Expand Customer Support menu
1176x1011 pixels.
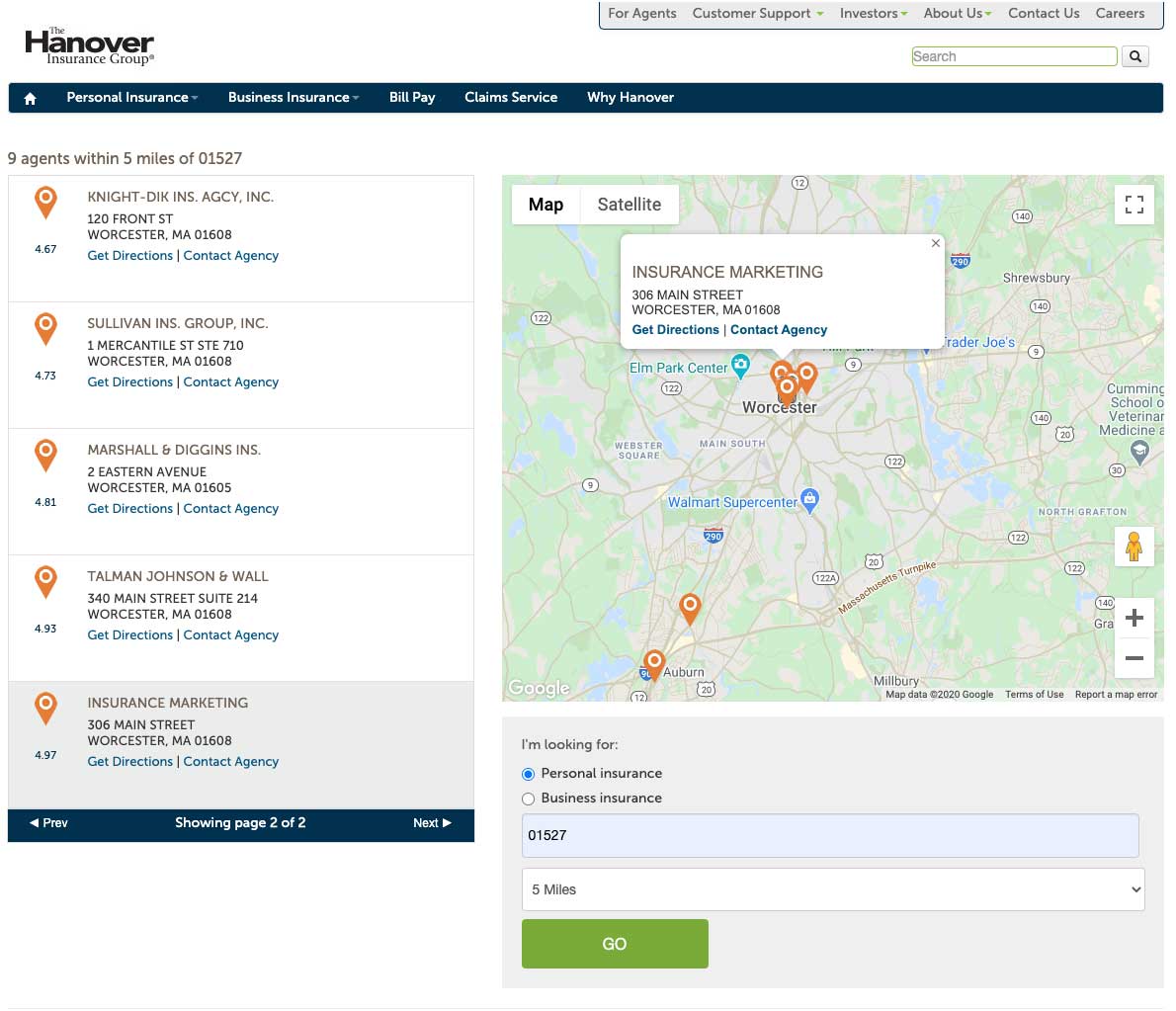[x=758, y=14]
